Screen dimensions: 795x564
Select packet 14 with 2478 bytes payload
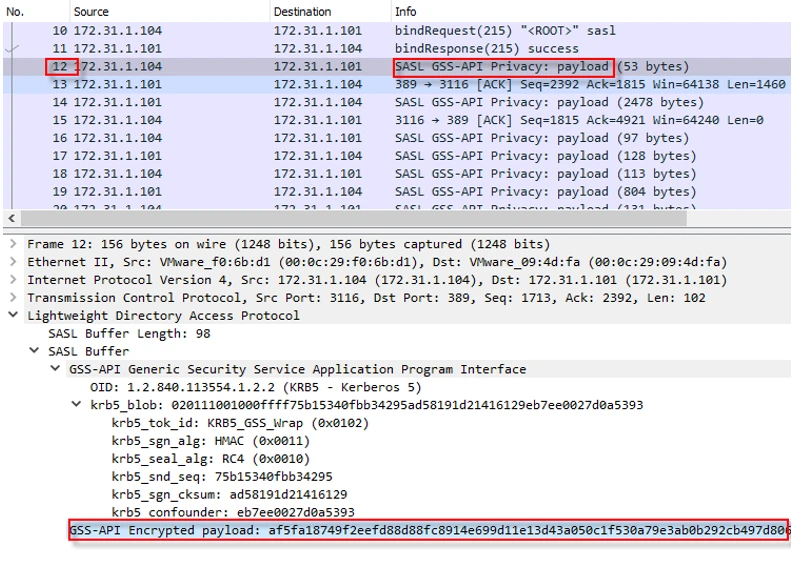coord(300,103)
